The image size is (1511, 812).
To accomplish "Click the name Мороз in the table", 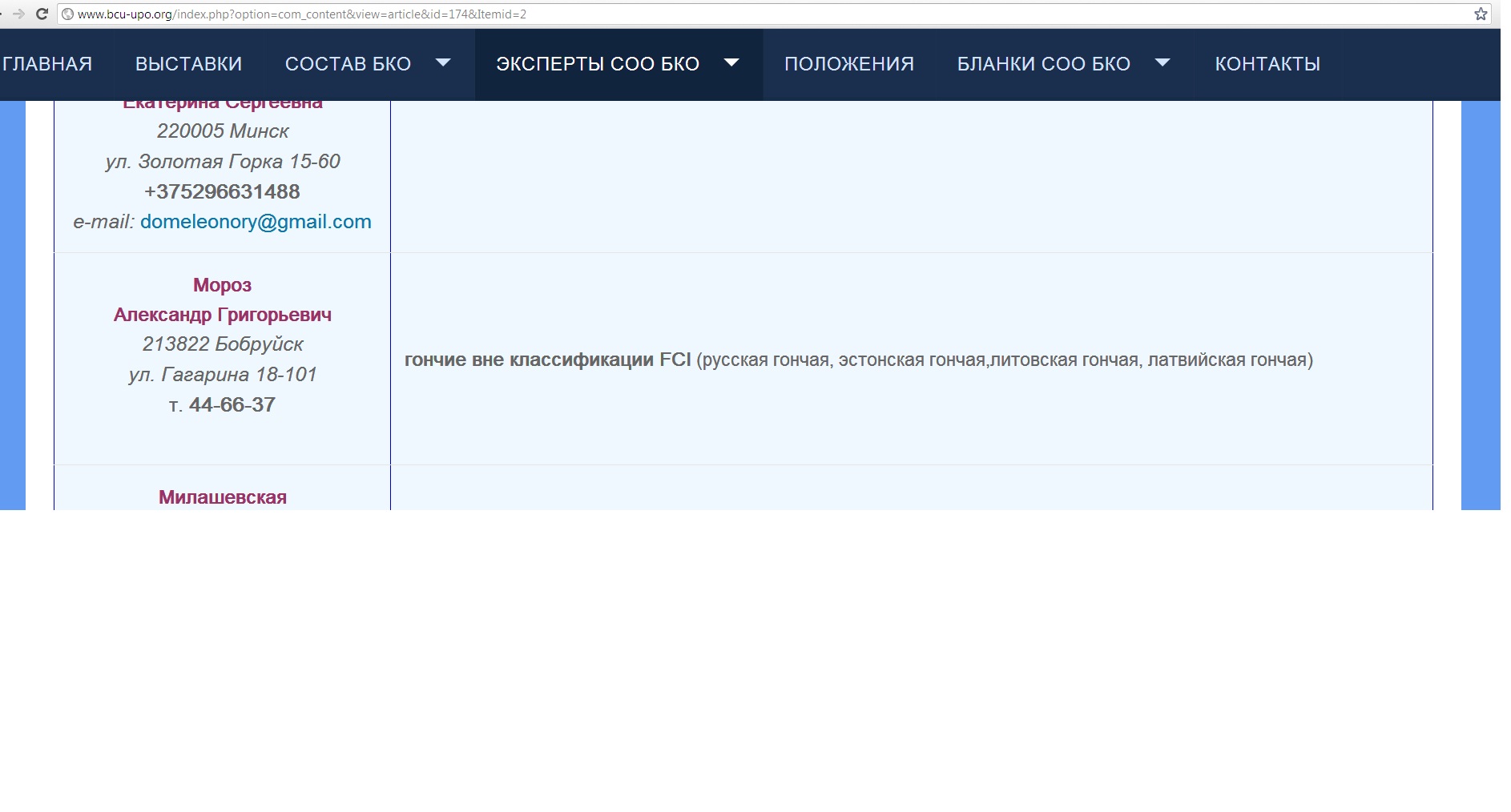I will click(222, 285).
